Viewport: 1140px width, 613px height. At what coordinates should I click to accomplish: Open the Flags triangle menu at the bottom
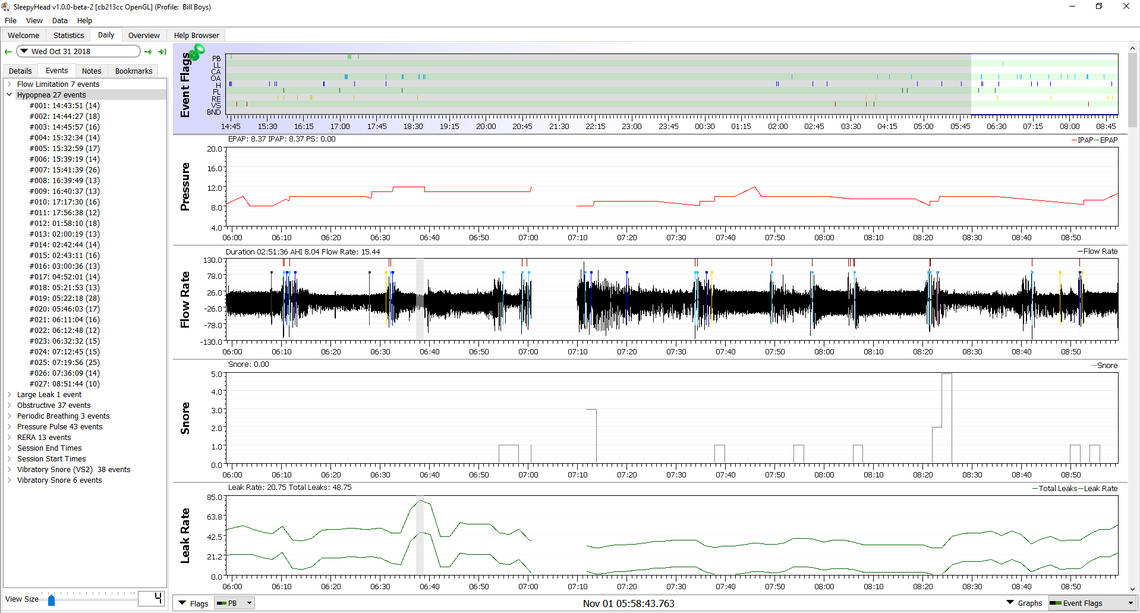182,603
